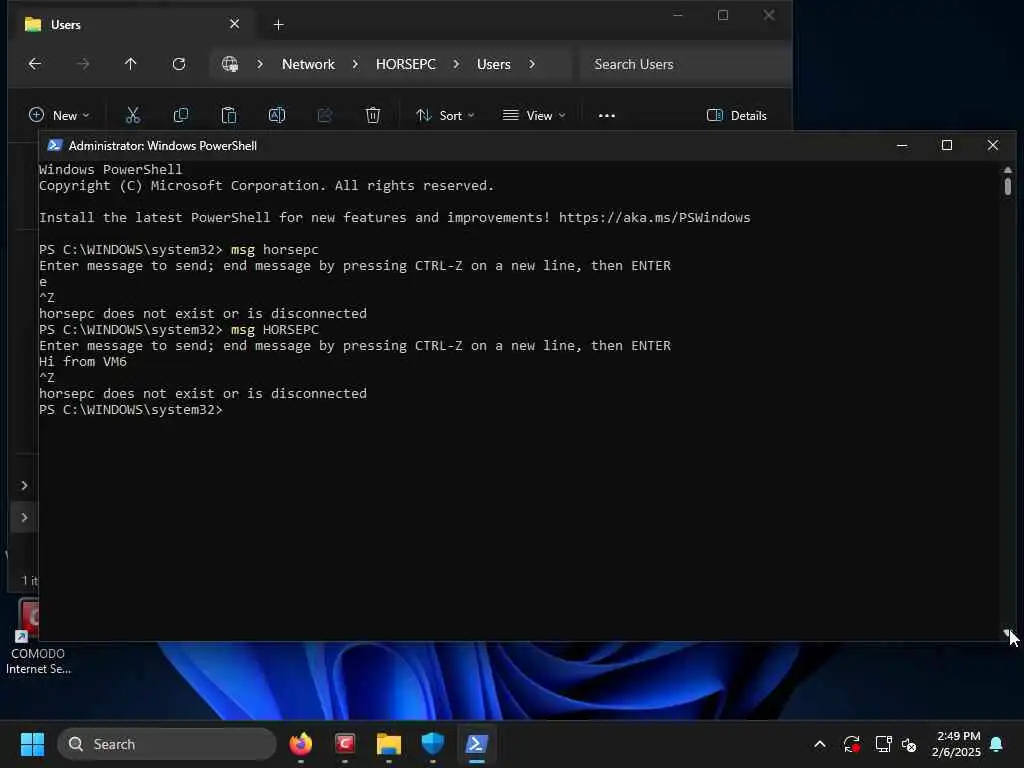Open the Windows Start menu
Image resolution: width=1024 pixels, height=768 pixels.
click(x=32, y=744)
